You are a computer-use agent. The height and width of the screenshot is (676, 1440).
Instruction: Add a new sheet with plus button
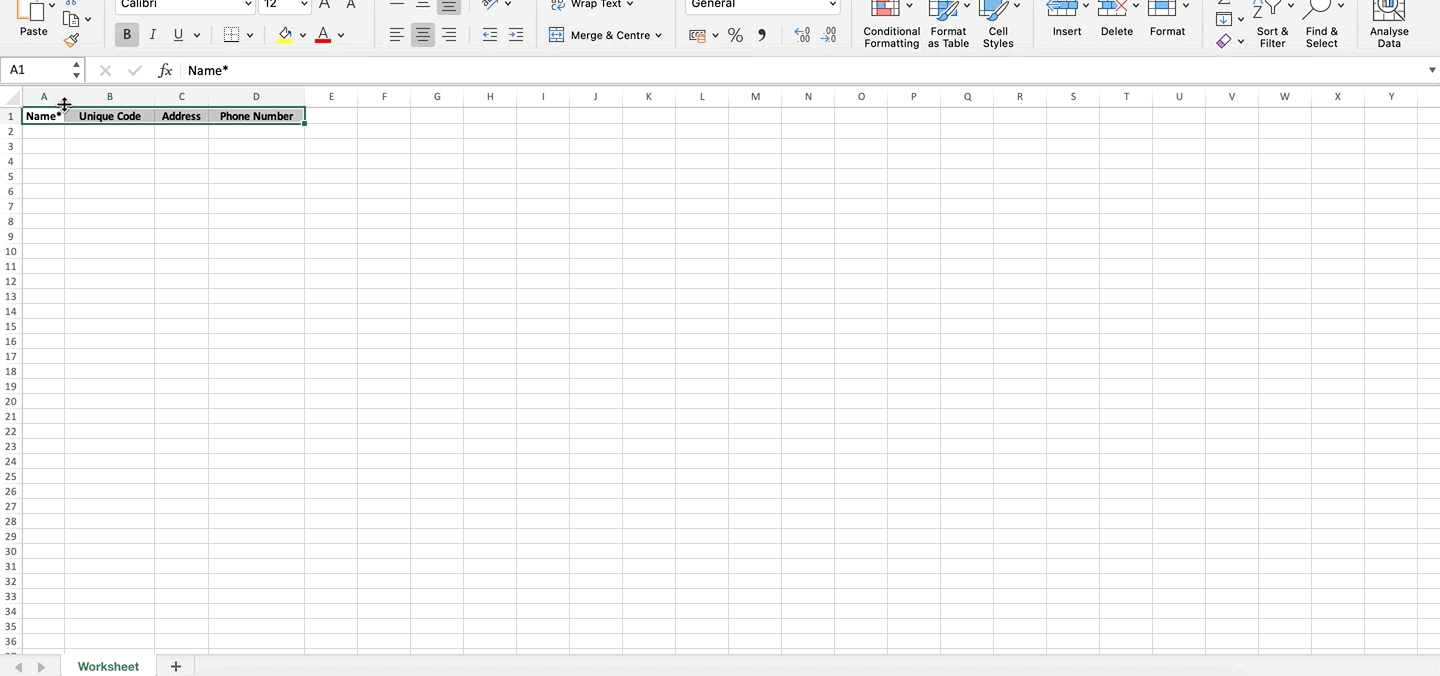(176, 666)
